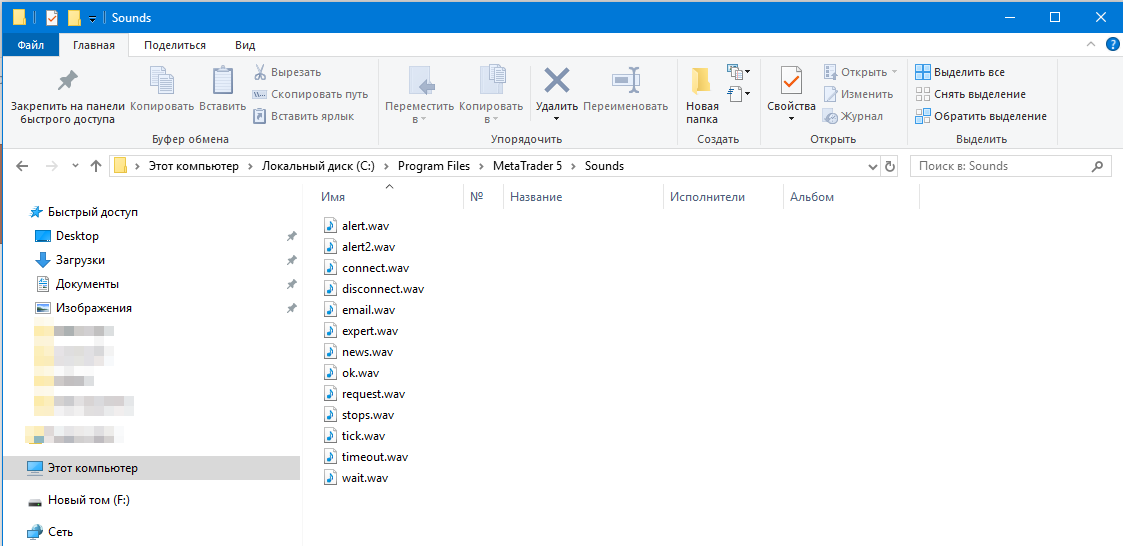Select the file connect.wav

coord(375,268)
